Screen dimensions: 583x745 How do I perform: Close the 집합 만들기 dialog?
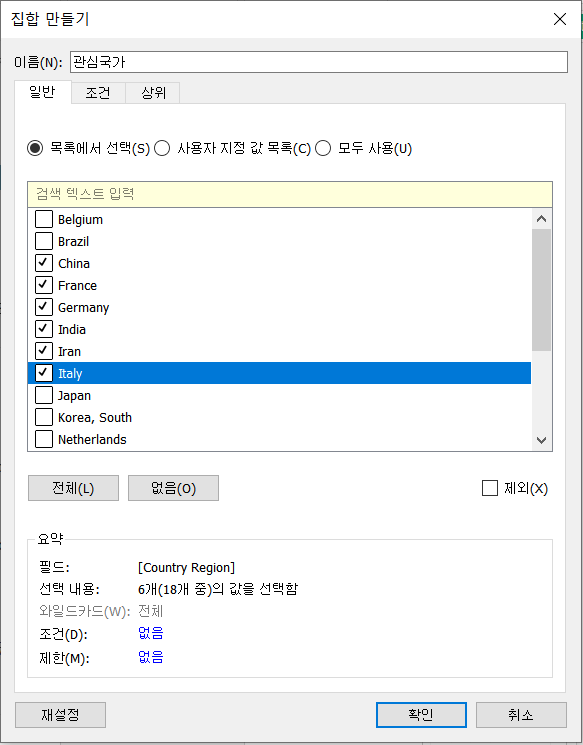560,19
